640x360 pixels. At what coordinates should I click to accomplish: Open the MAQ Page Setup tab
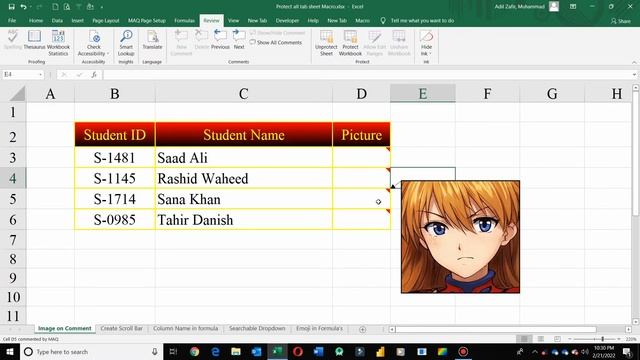point(147,20)
